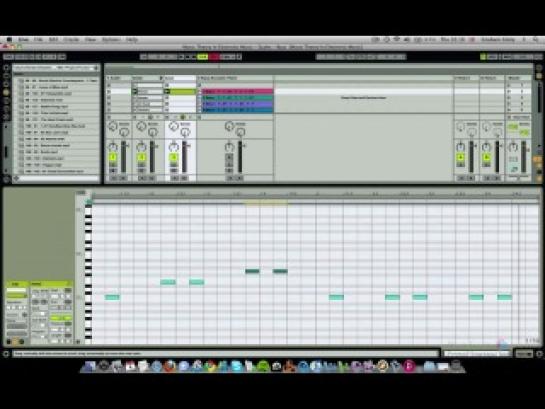The image size is (545, 409).
Task: Click the yellow highlighted transport button
Action: 202,57
